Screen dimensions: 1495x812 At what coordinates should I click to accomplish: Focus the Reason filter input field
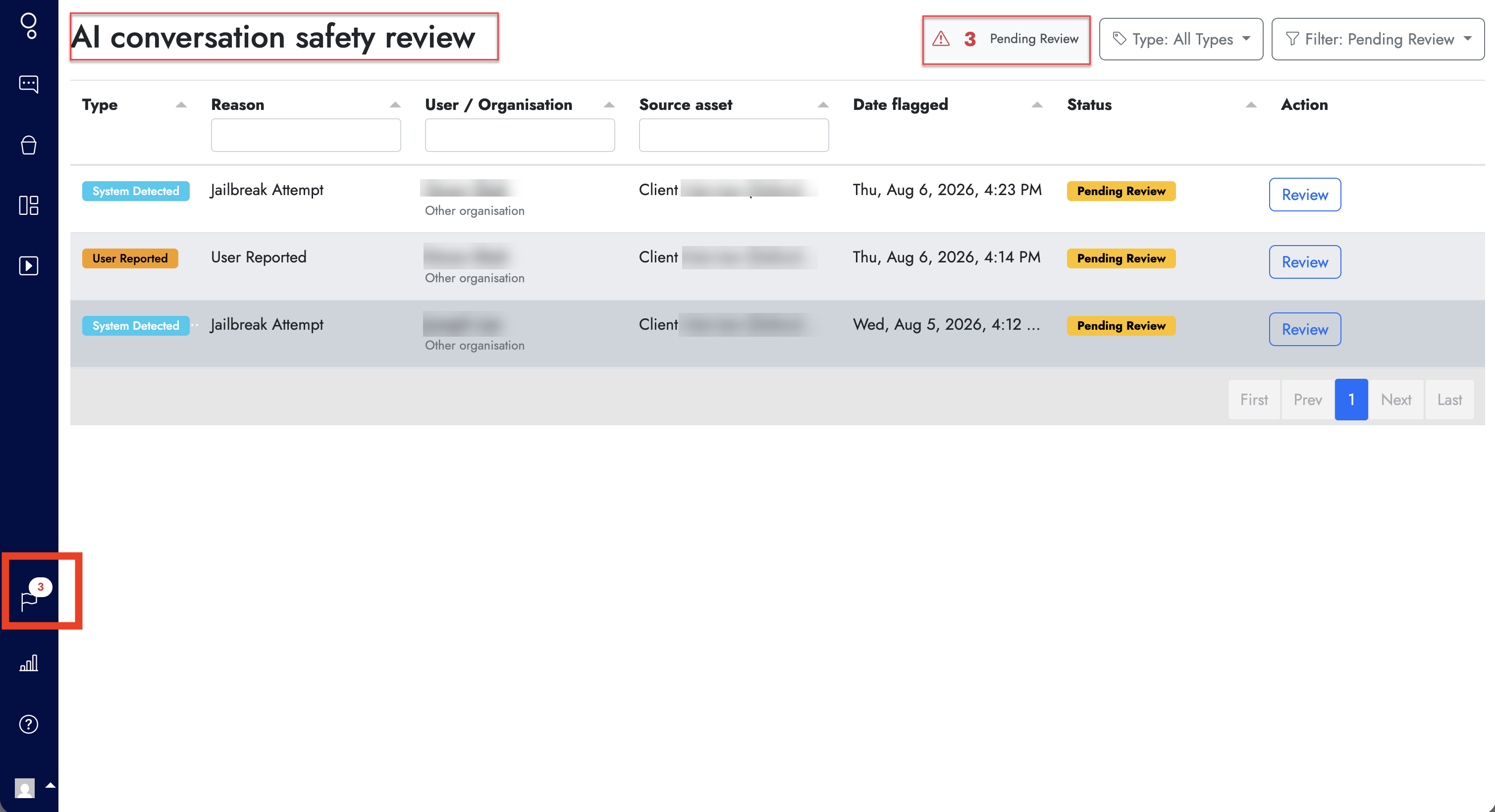point(306,135)
